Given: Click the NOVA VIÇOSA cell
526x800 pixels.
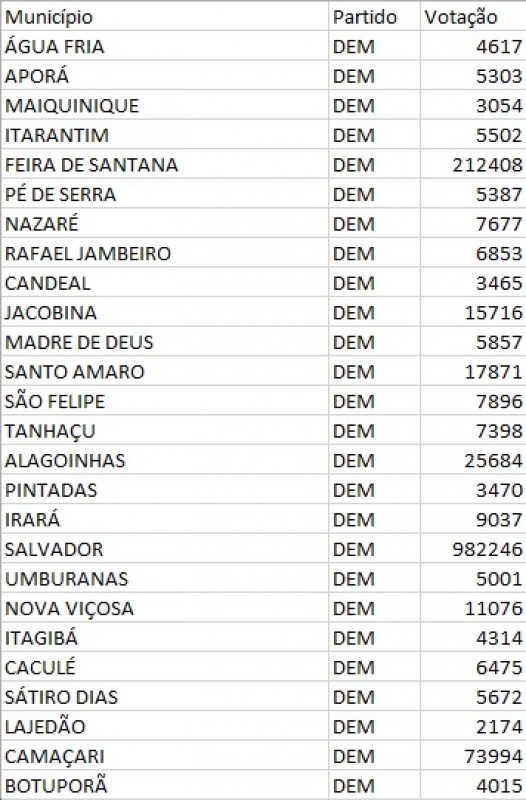Looking at the screenshot, I should click(165, 608).
